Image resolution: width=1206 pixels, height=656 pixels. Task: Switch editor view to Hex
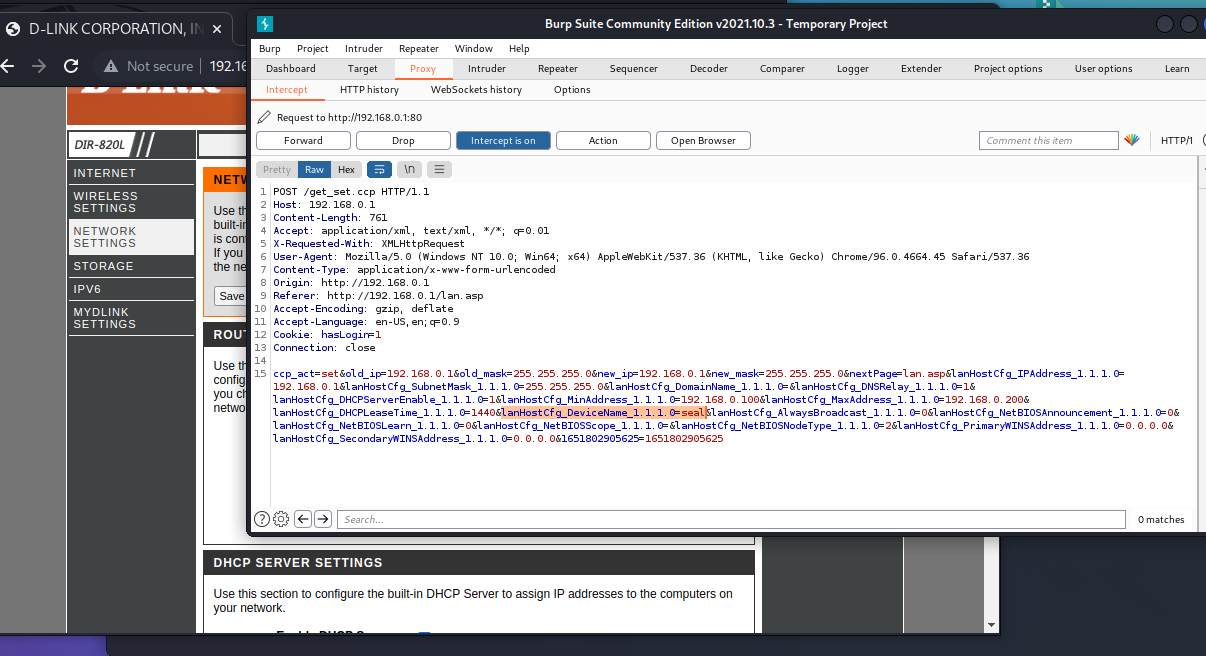(346, 170)
